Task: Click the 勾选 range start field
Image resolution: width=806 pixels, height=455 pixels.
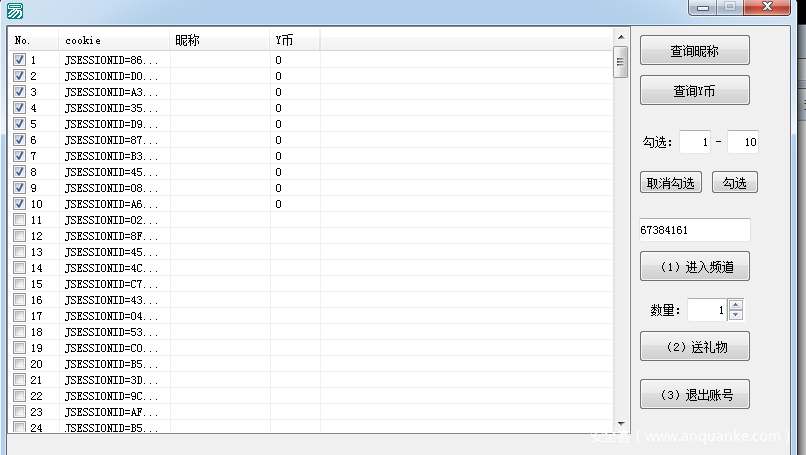Action: (695, 143)
